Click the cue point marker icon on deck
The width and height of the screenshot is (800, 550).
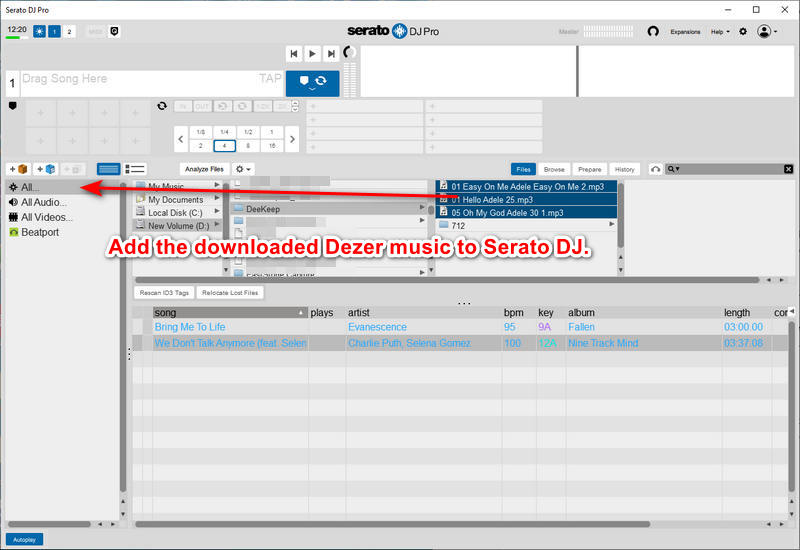click(13, 106)
